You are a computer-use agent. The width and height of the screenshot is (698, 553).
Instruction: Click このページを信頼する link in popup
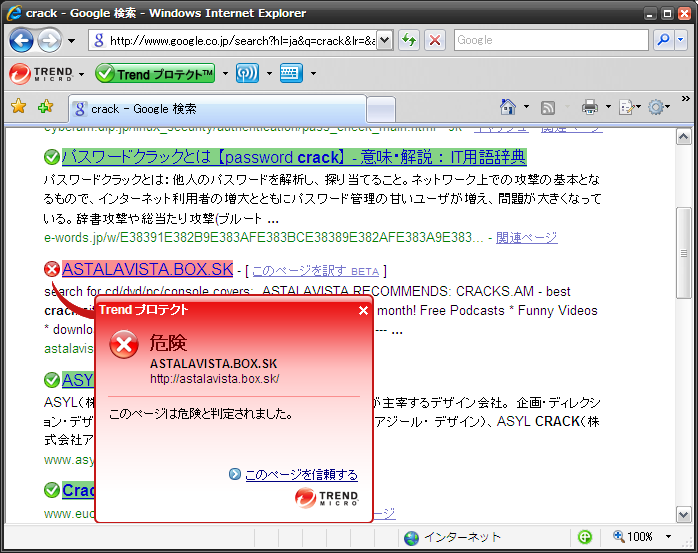pos(301,475)
